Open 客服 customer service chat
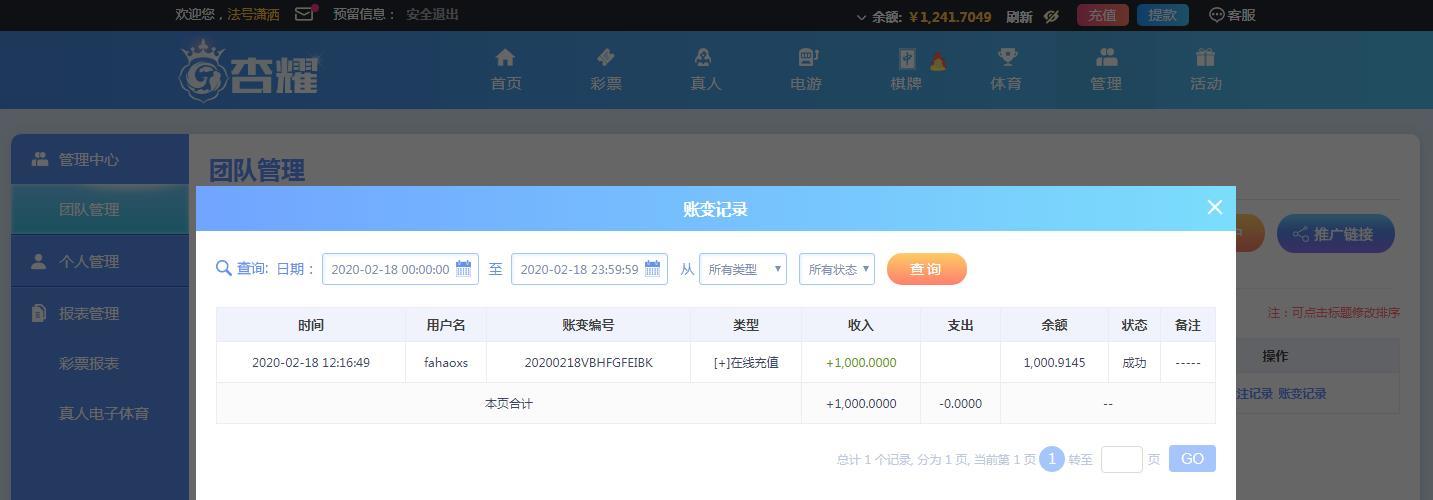 1232,15
